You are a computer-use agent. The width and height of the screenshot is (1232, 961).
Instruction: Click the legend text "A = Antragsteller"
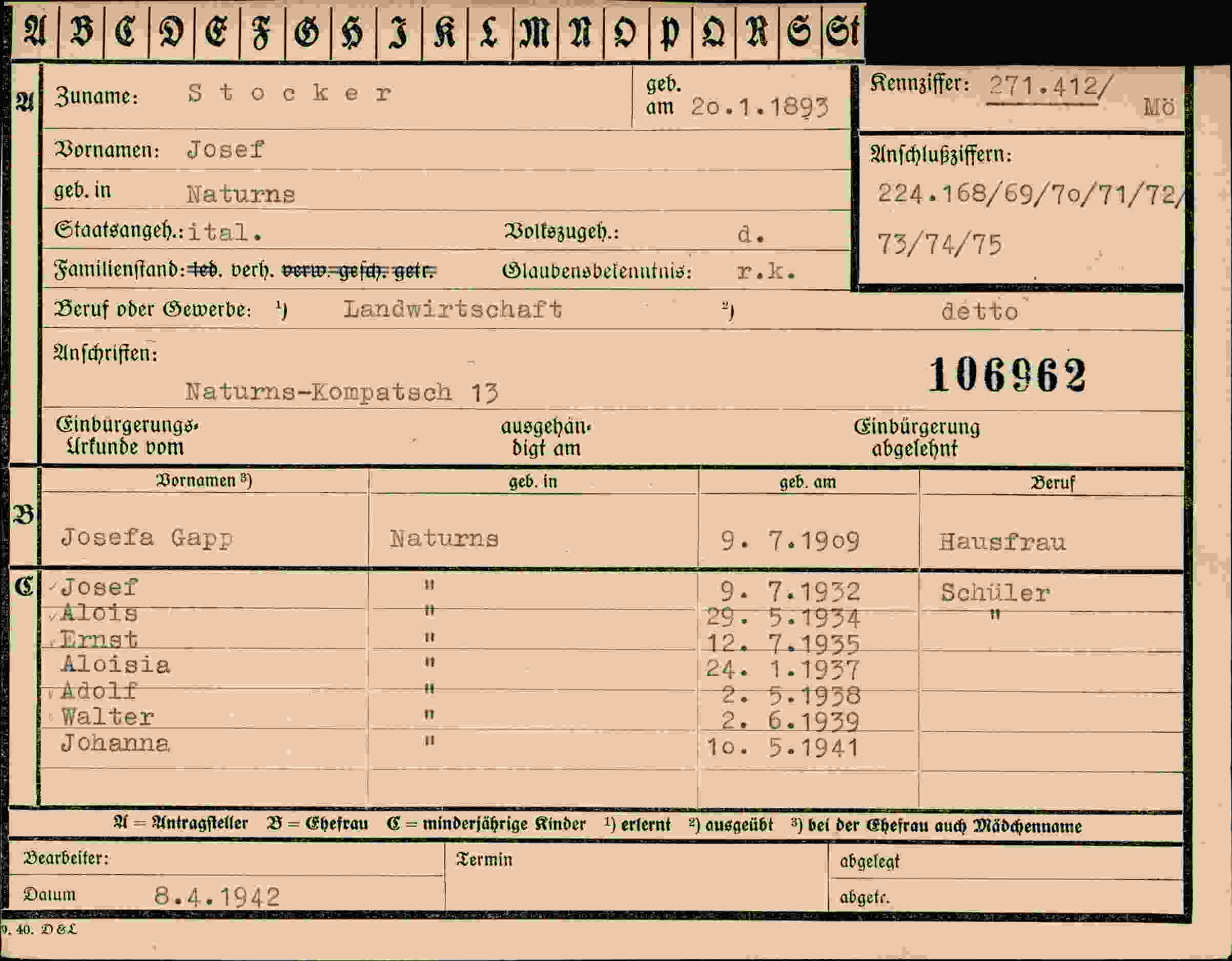point(180,823)
